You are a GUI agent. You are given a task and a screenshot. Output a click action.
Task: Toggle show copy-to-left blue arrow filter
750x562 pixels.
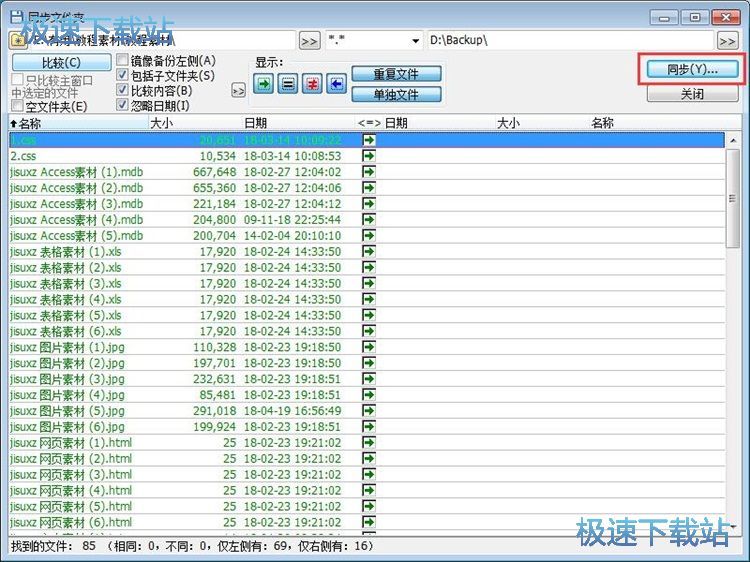point(337,84)
